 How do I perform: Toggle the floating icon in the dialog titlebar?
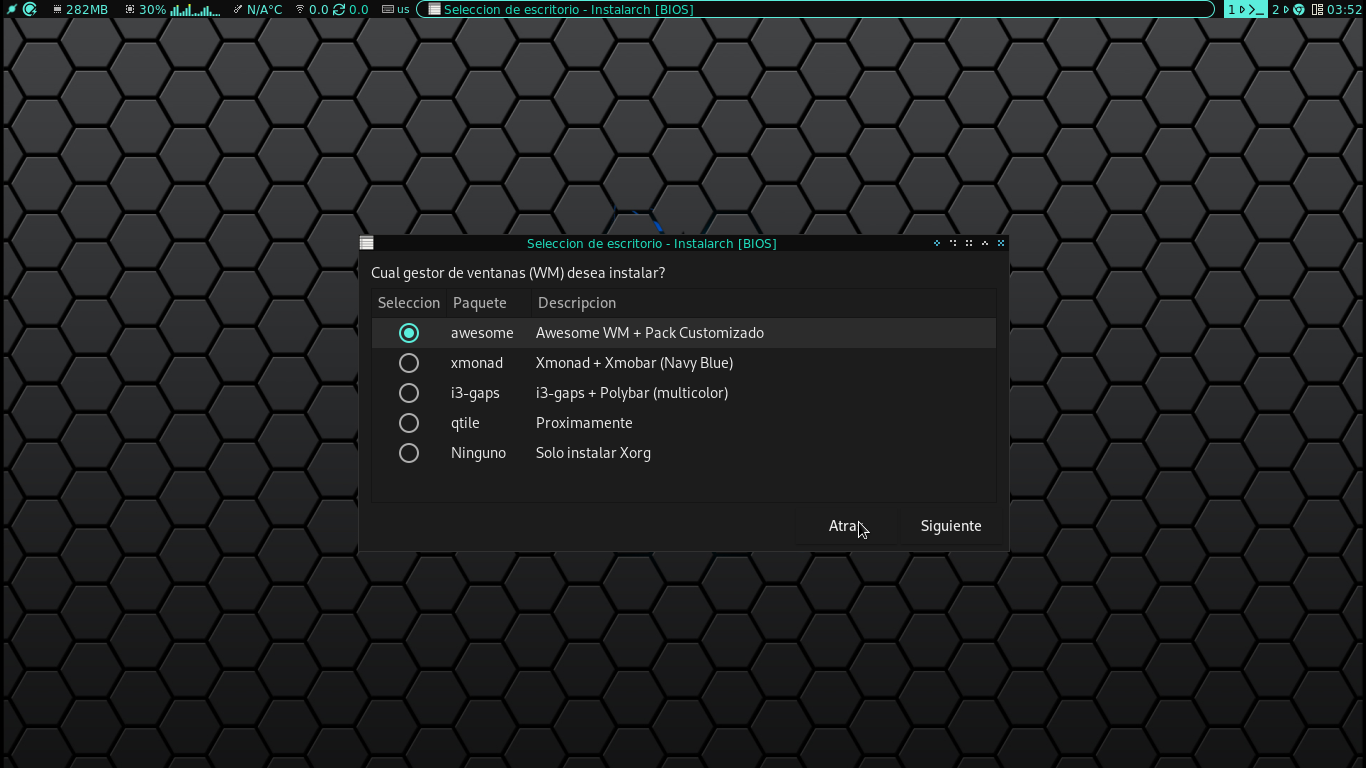[937, 243]
